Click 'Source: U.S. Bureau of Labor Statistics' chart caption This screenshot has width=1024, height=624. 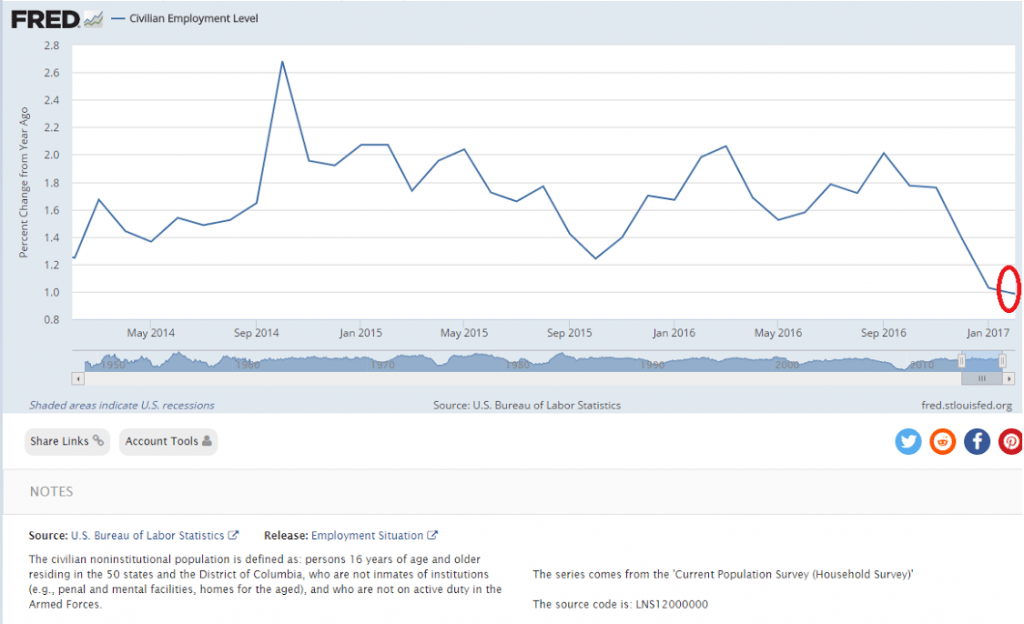click(x=526, y=405)
